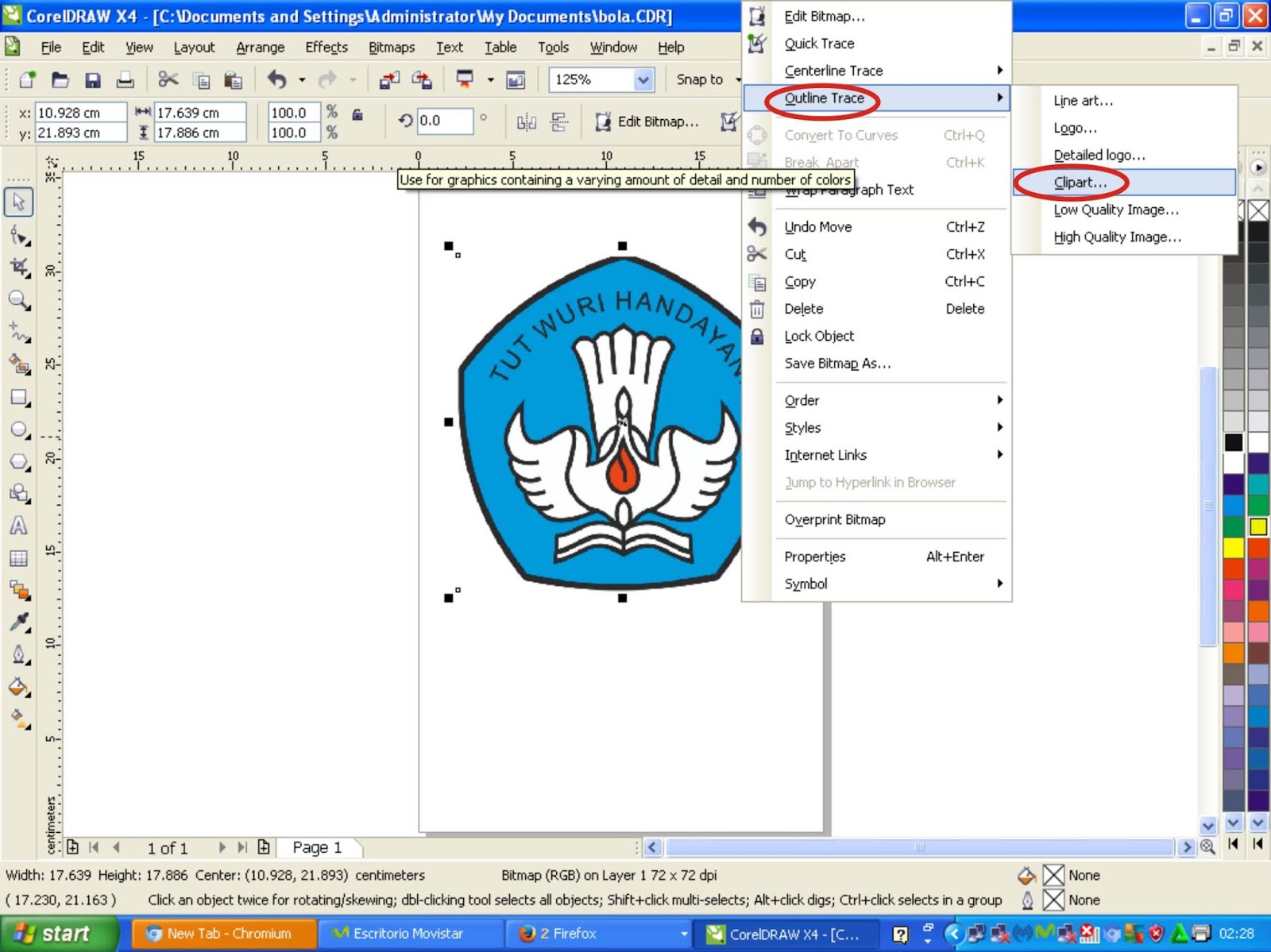Select the Ellipse tool in toolbox

click(18, 430)
